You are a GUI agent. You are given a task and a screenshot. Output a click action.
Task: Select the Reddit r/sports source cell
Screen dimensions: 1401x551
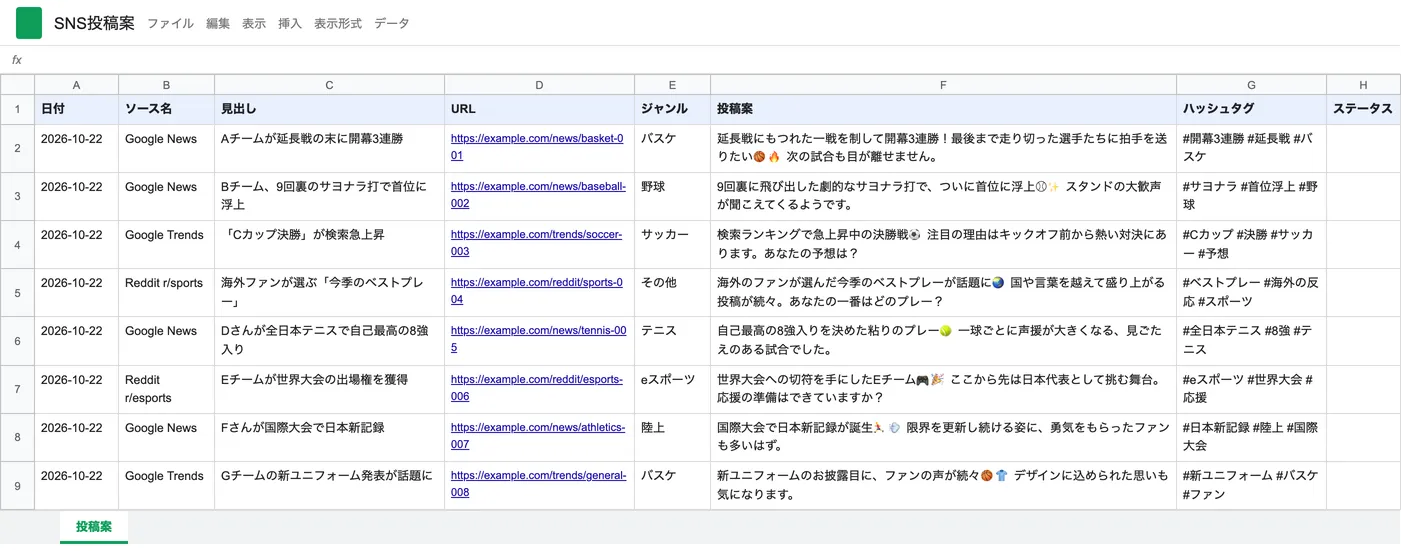[166, 292]
